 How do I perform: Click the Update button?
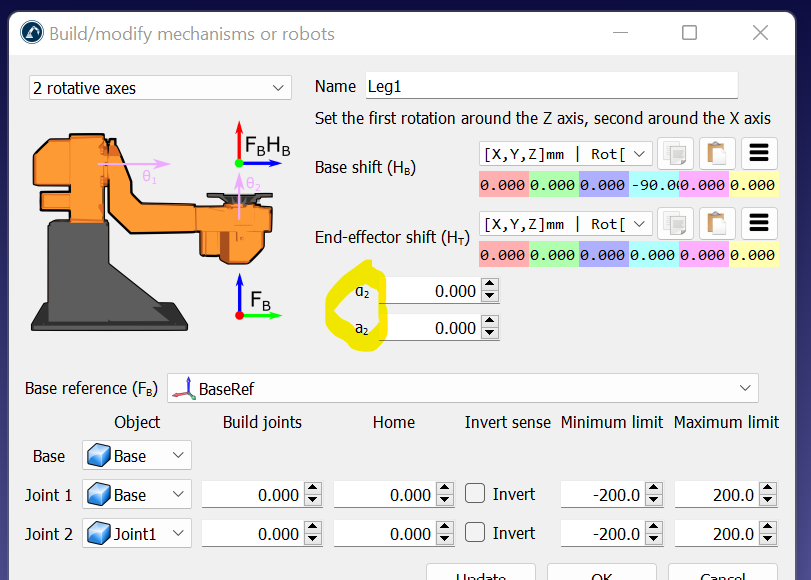(x=480, y=575)
